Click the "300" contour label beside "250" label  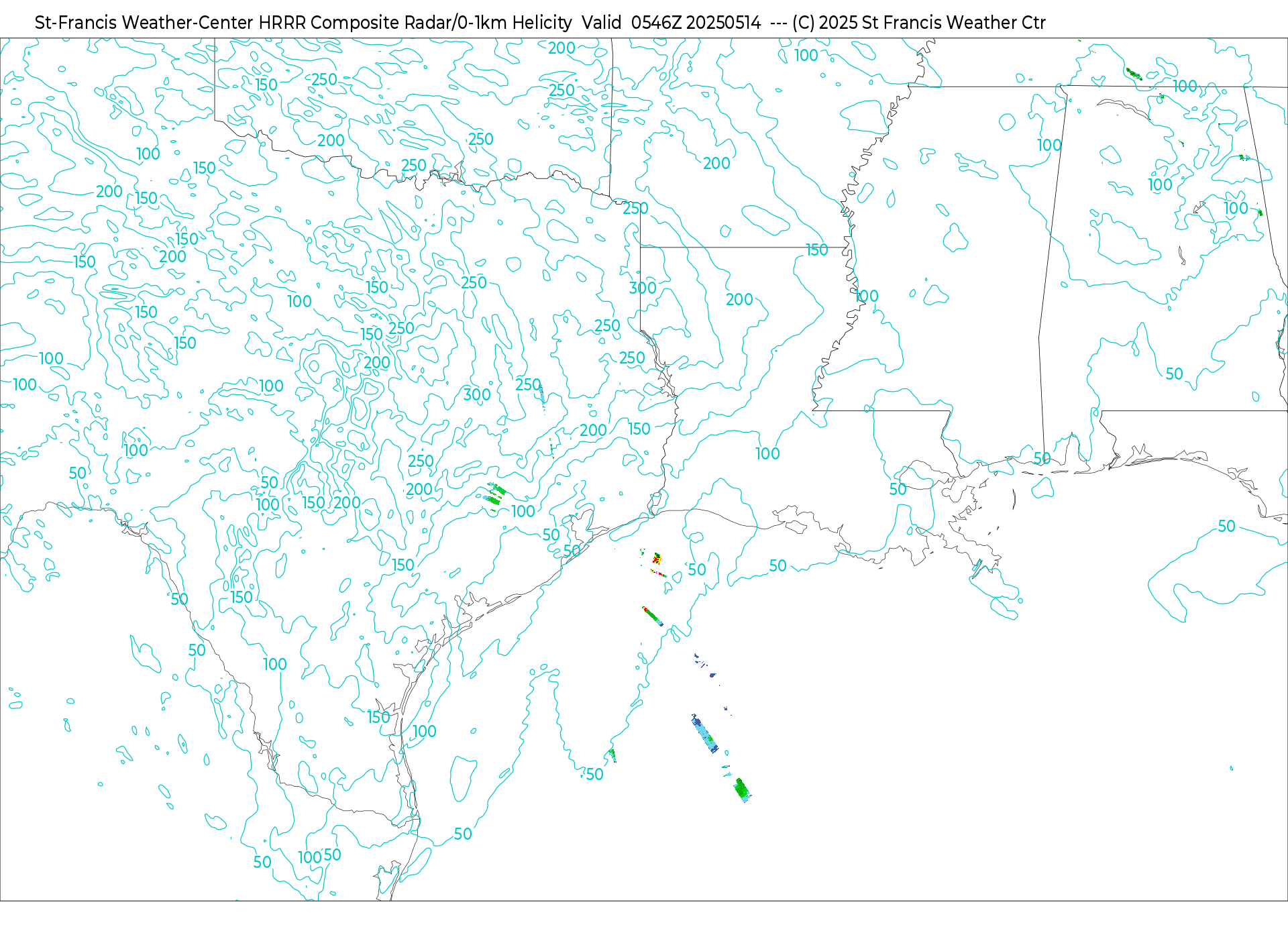point(477,394)
